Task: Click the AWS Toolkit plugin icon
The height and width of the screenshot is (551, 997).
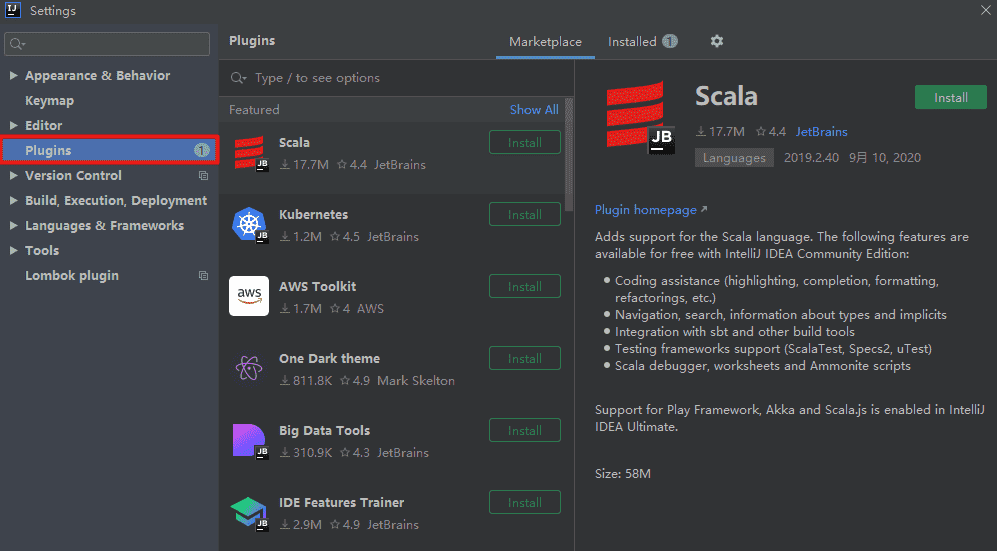Action: [x=249, y=296]
